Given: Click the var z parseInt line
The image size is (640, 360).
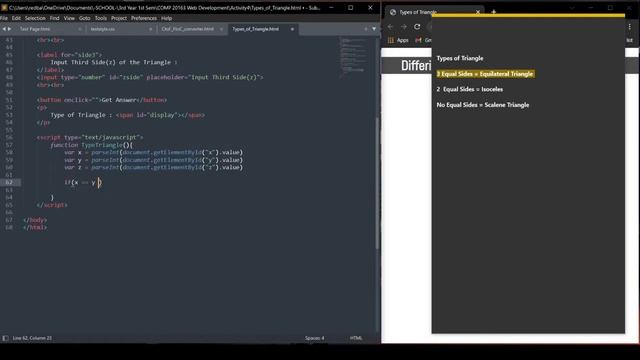Looking at the screenshot, I should point(153,167).
